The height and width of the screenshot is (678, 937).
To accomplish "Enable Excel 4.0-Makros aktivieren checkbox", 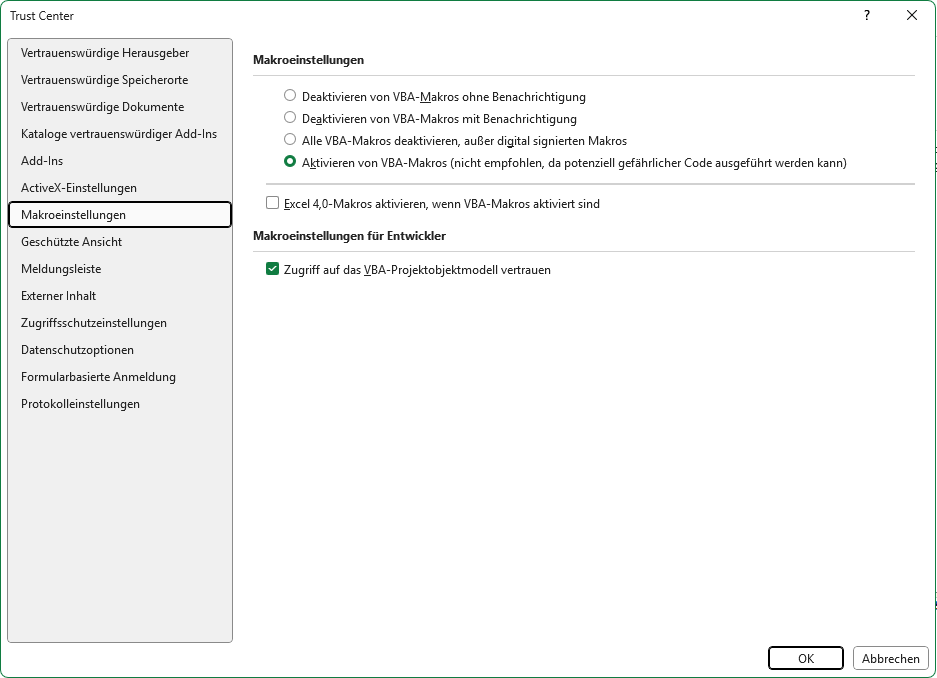I will [273, 203].
